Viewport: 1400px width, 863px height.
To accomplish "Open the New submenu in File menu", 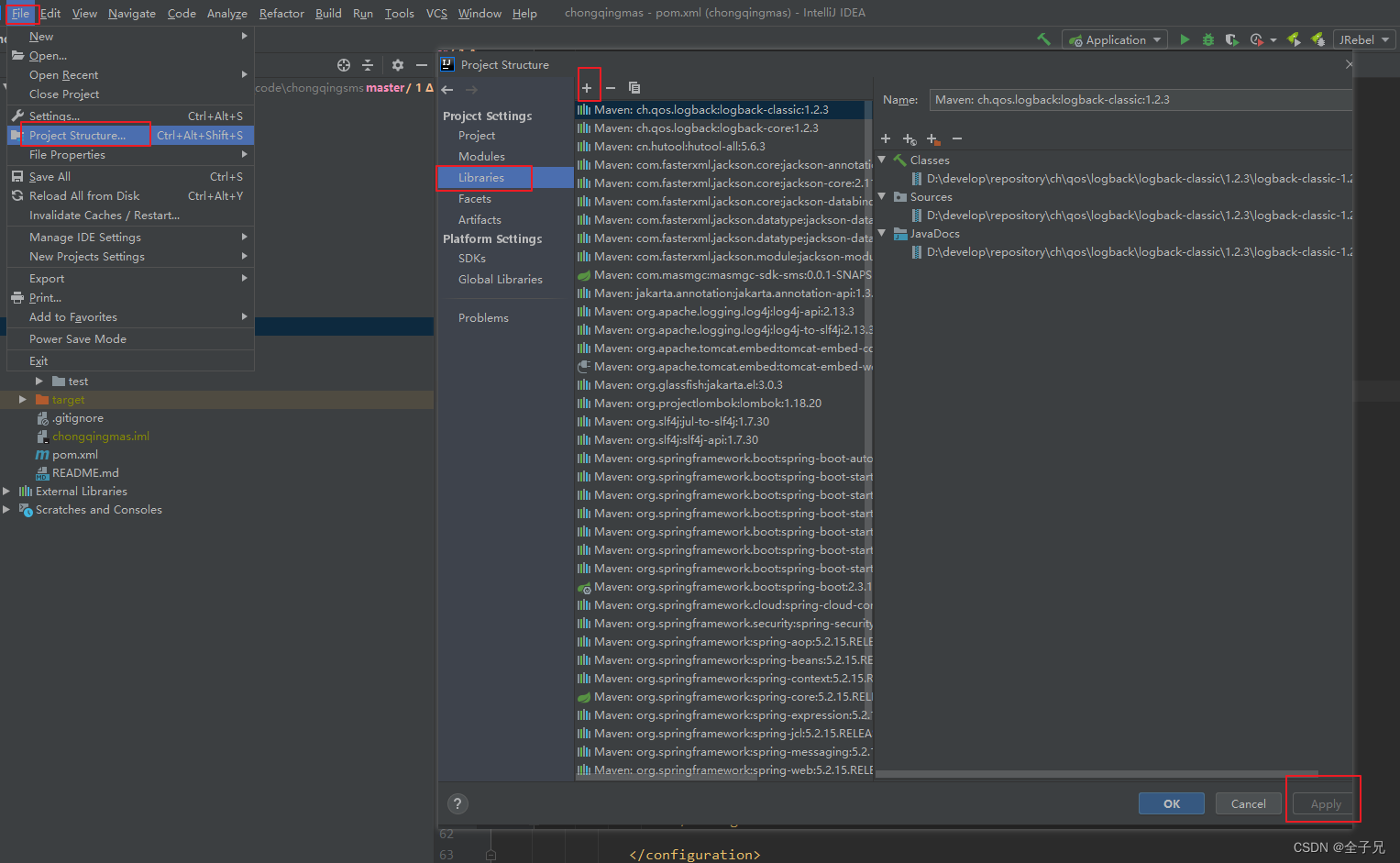I will (130, 37).
